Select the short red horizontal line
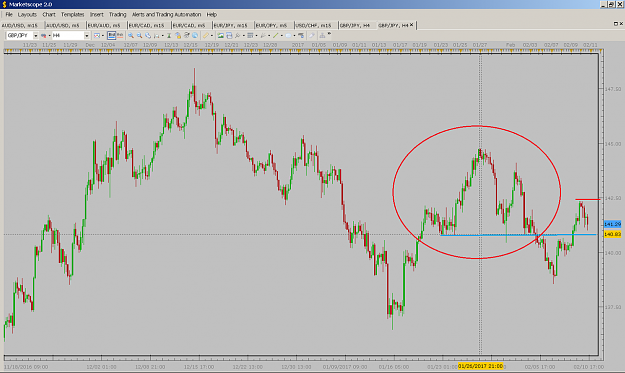This screenshot has height=373, width=625. pyautogui.click(x=588, y=199)
